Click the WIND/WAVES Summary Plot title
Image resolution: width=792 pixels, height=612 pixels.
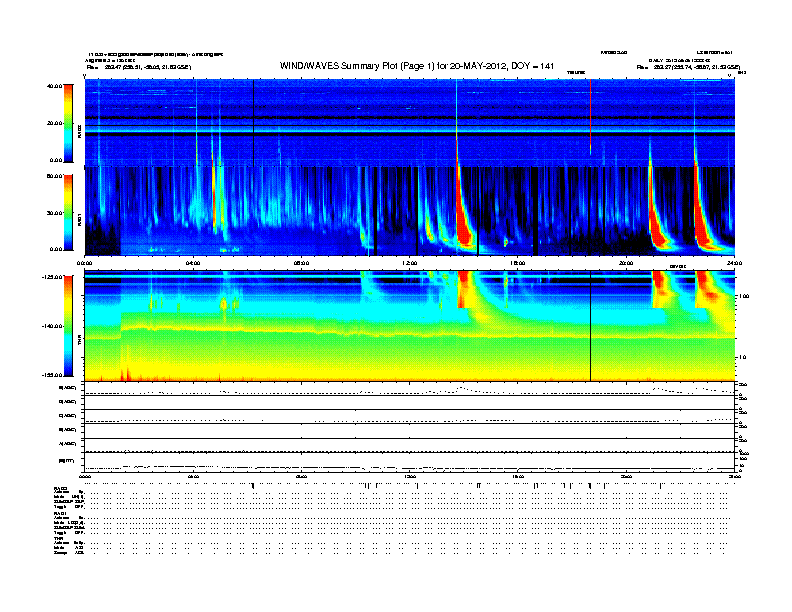pos(417,66)
